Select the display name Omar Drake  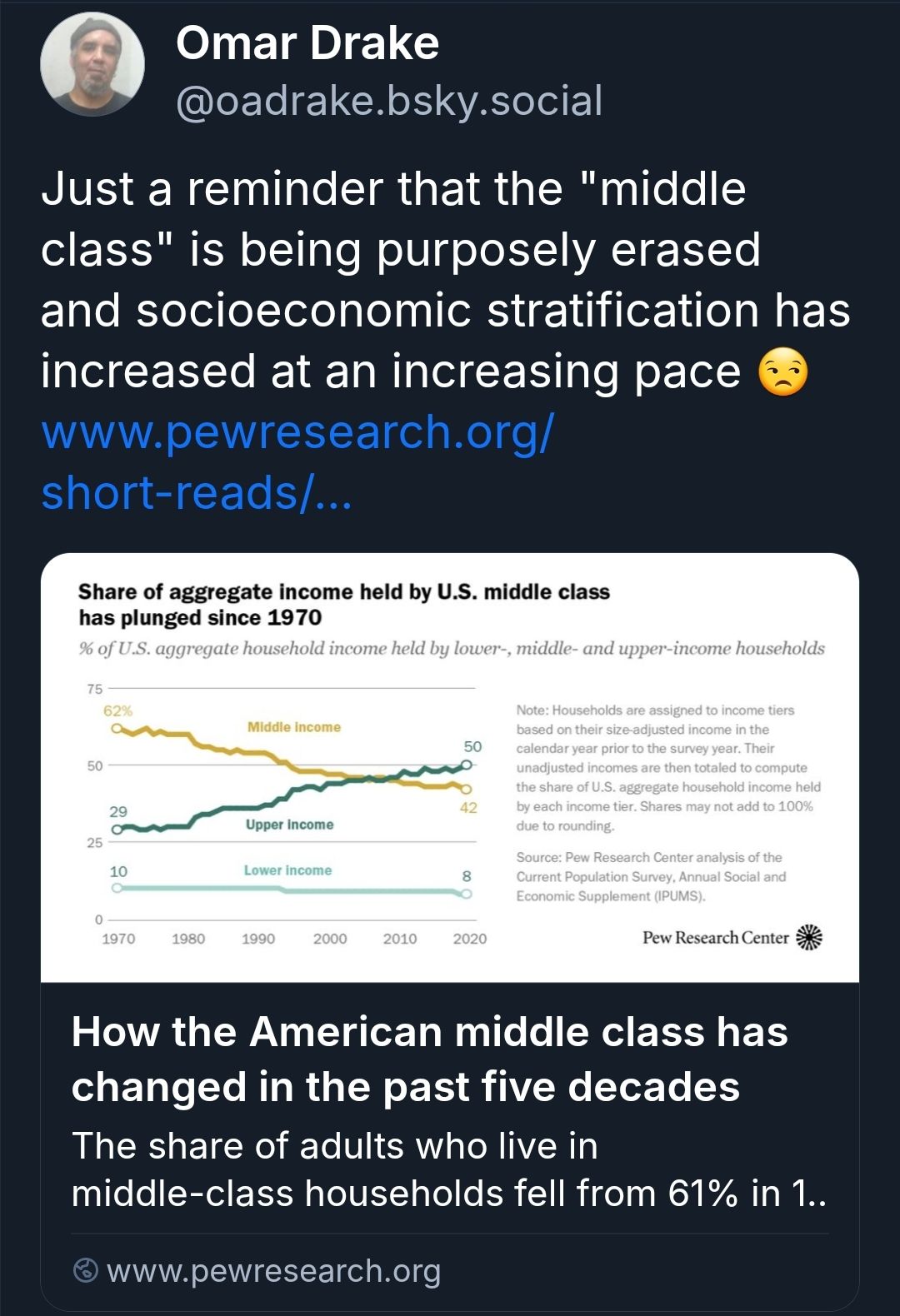click(x=306, y=44)
